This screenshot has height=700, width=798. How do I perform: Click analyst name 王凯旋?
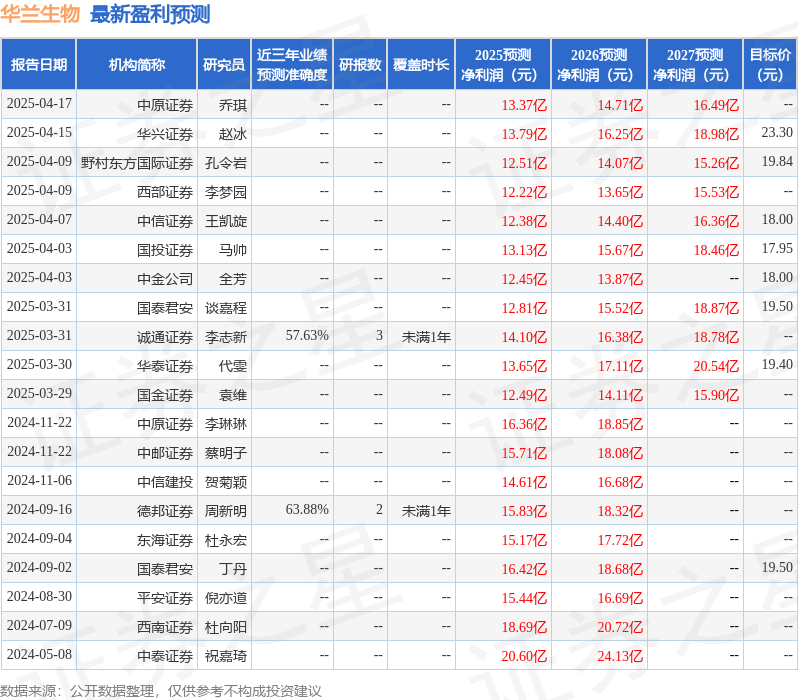[x=225, y=221]
